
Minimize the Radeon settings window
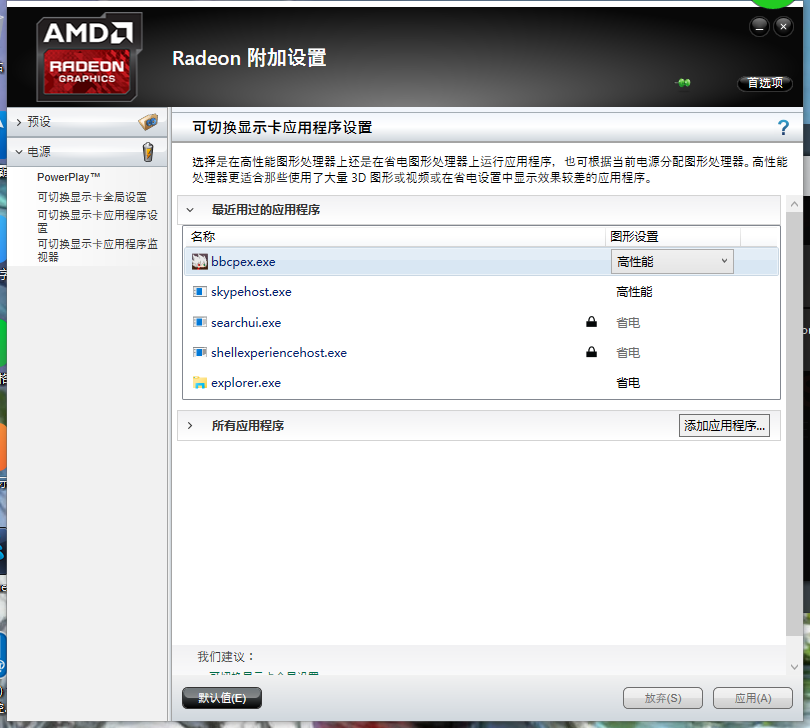point(759,26)
